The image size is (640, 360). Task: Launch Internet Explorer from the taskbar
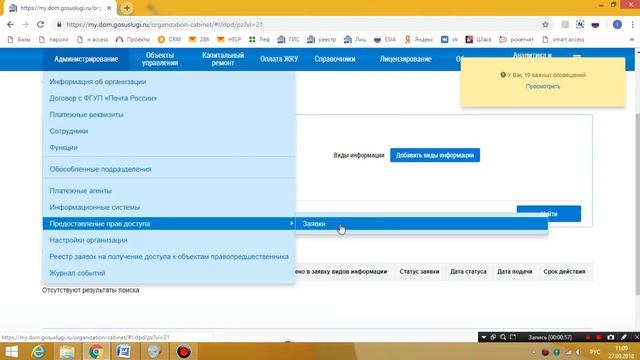(38, 351)
